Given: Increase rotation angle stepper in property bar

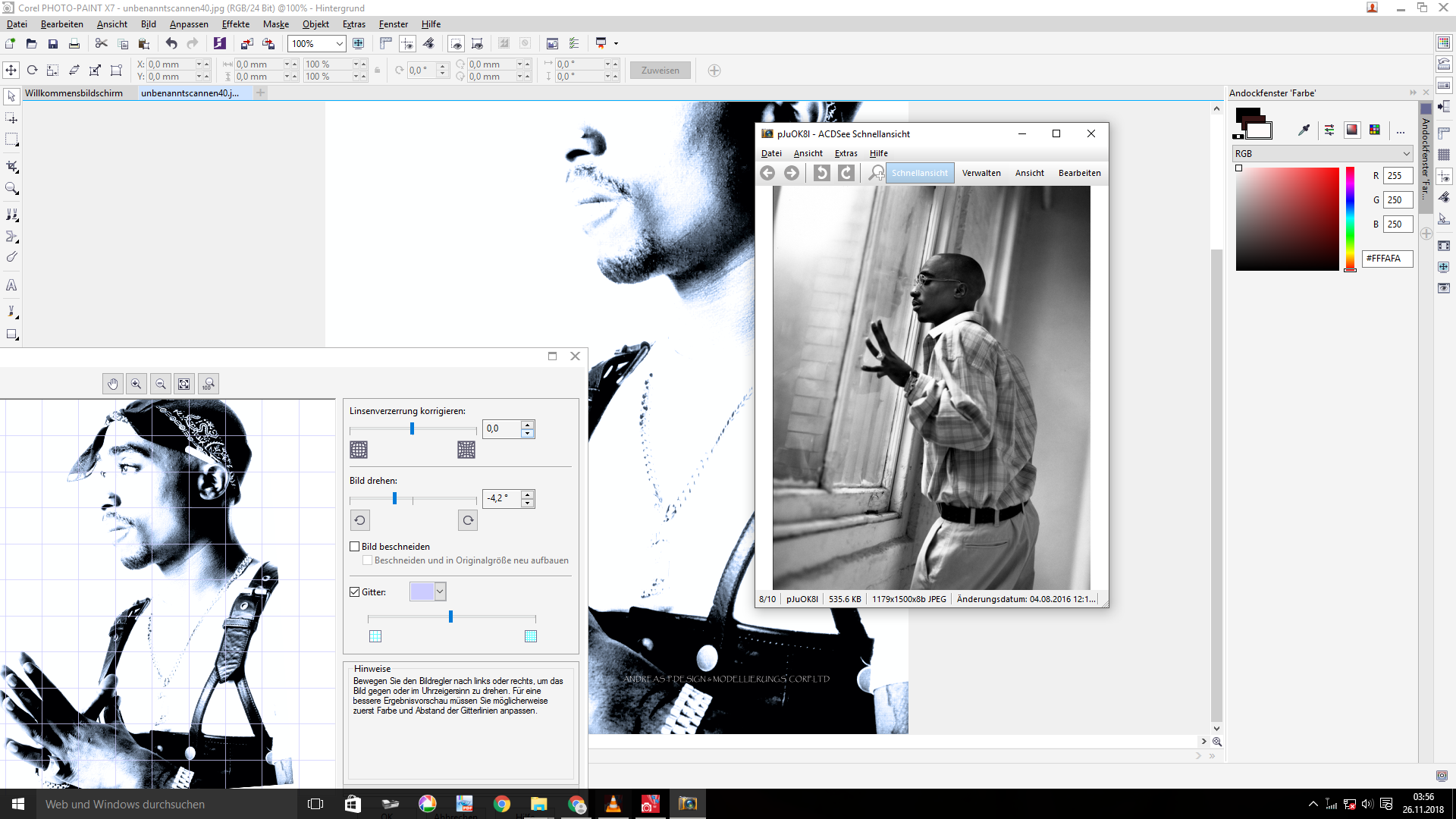Looking at the screenshot, I should (442, 66).
